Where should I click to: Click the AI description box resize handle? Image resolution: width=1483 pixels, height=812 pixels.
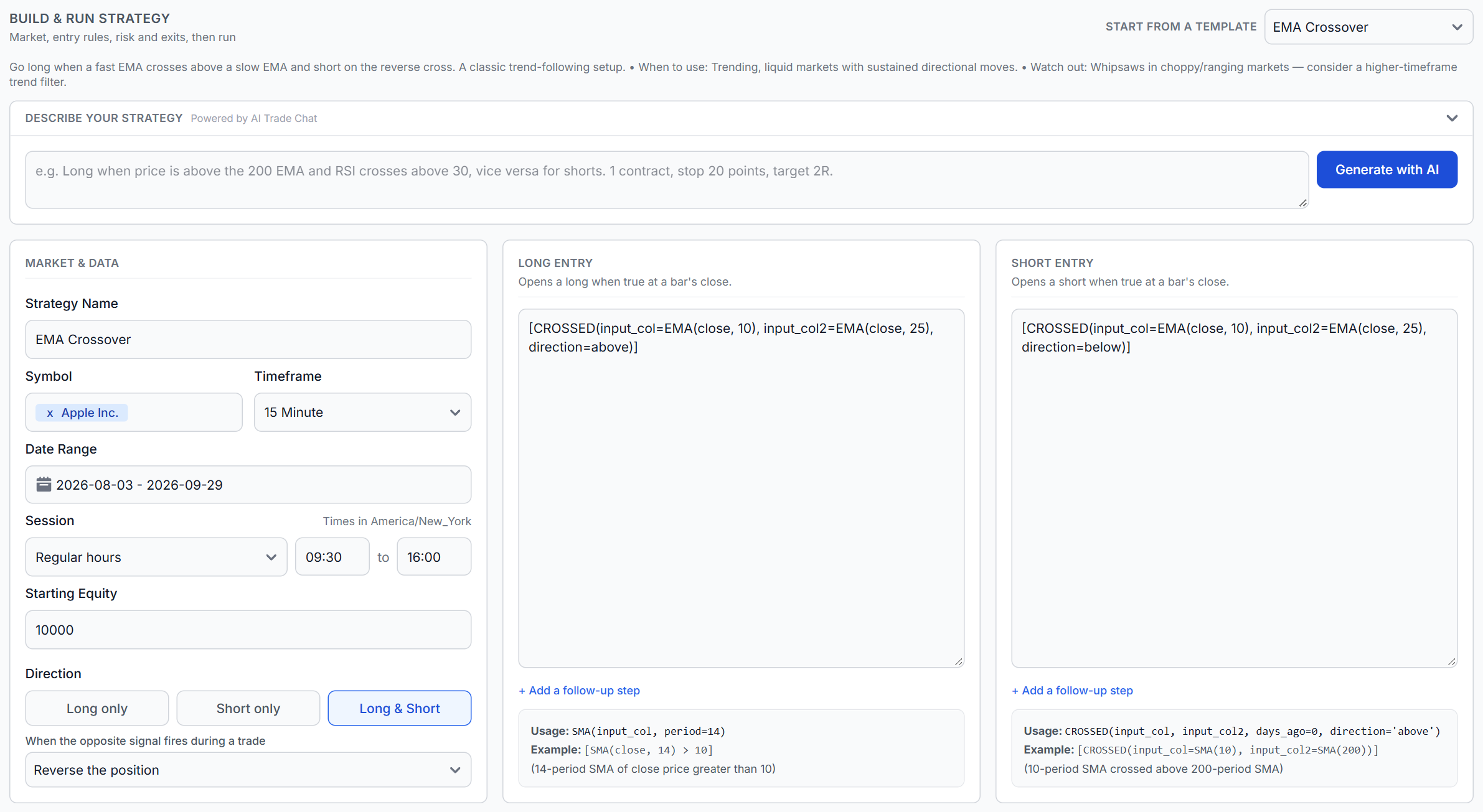1303,203
